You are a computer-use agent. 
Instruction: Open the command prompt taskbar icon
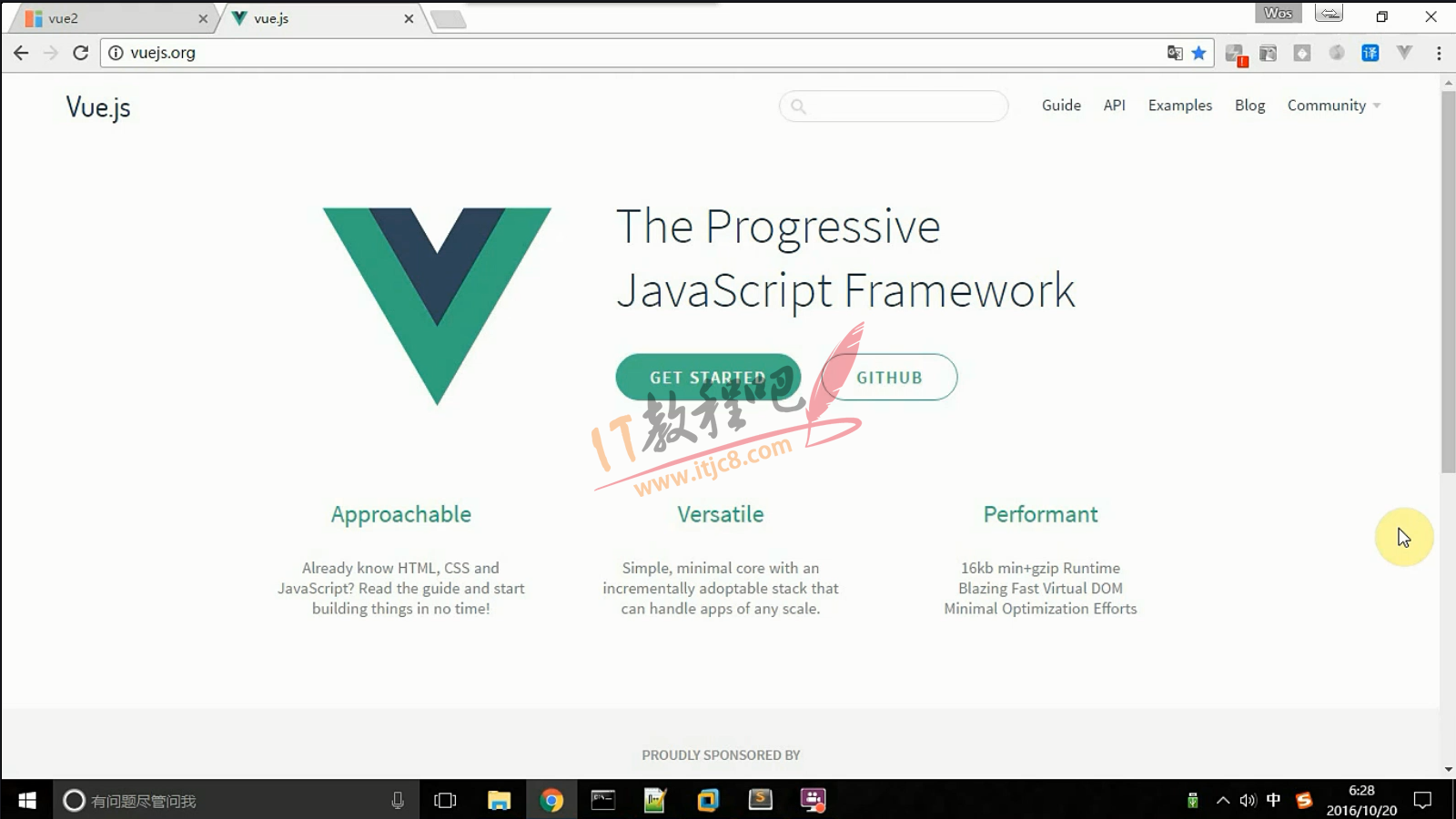pos(603,800)
